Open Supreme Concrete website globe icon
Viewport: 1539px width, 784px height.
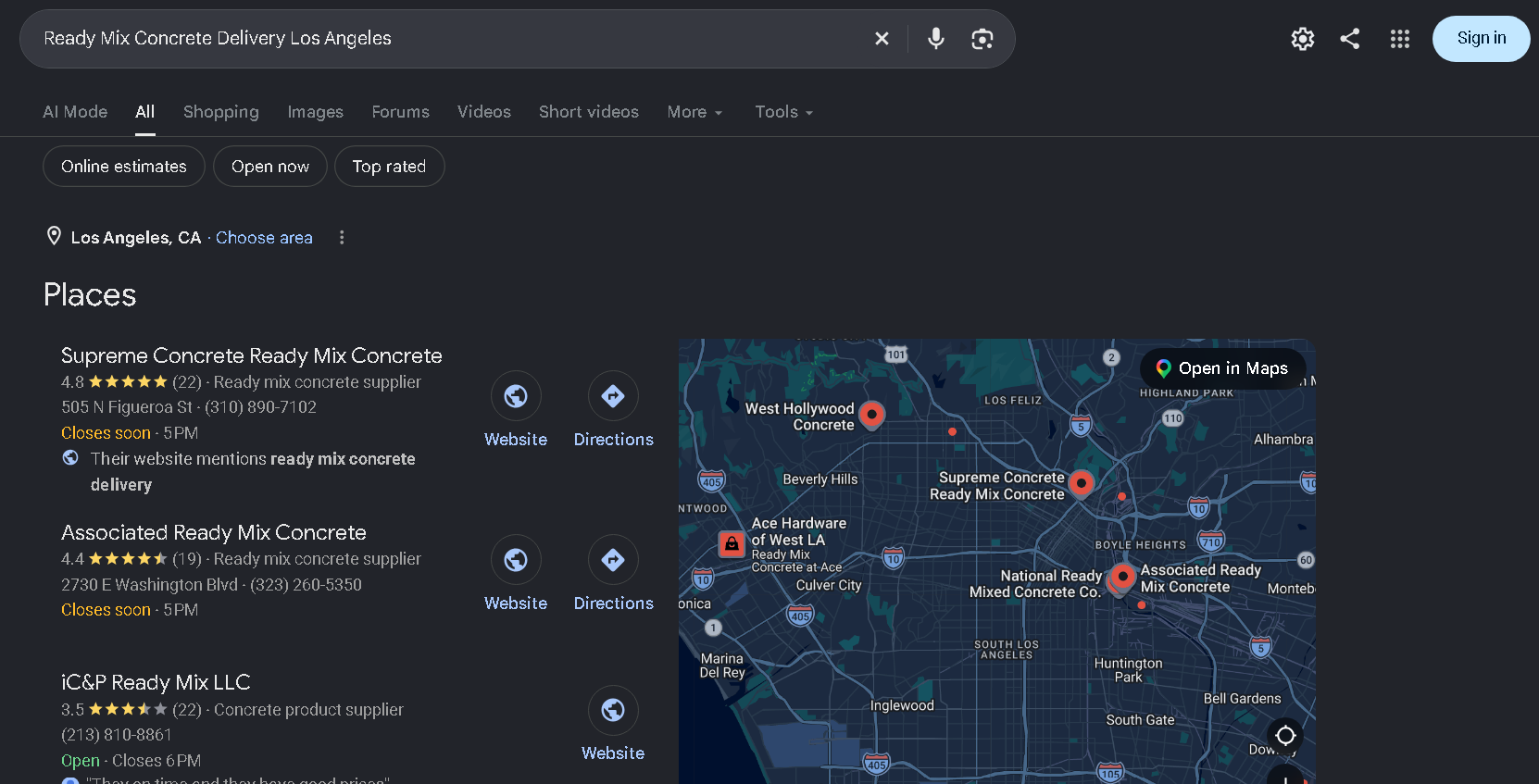516,396
